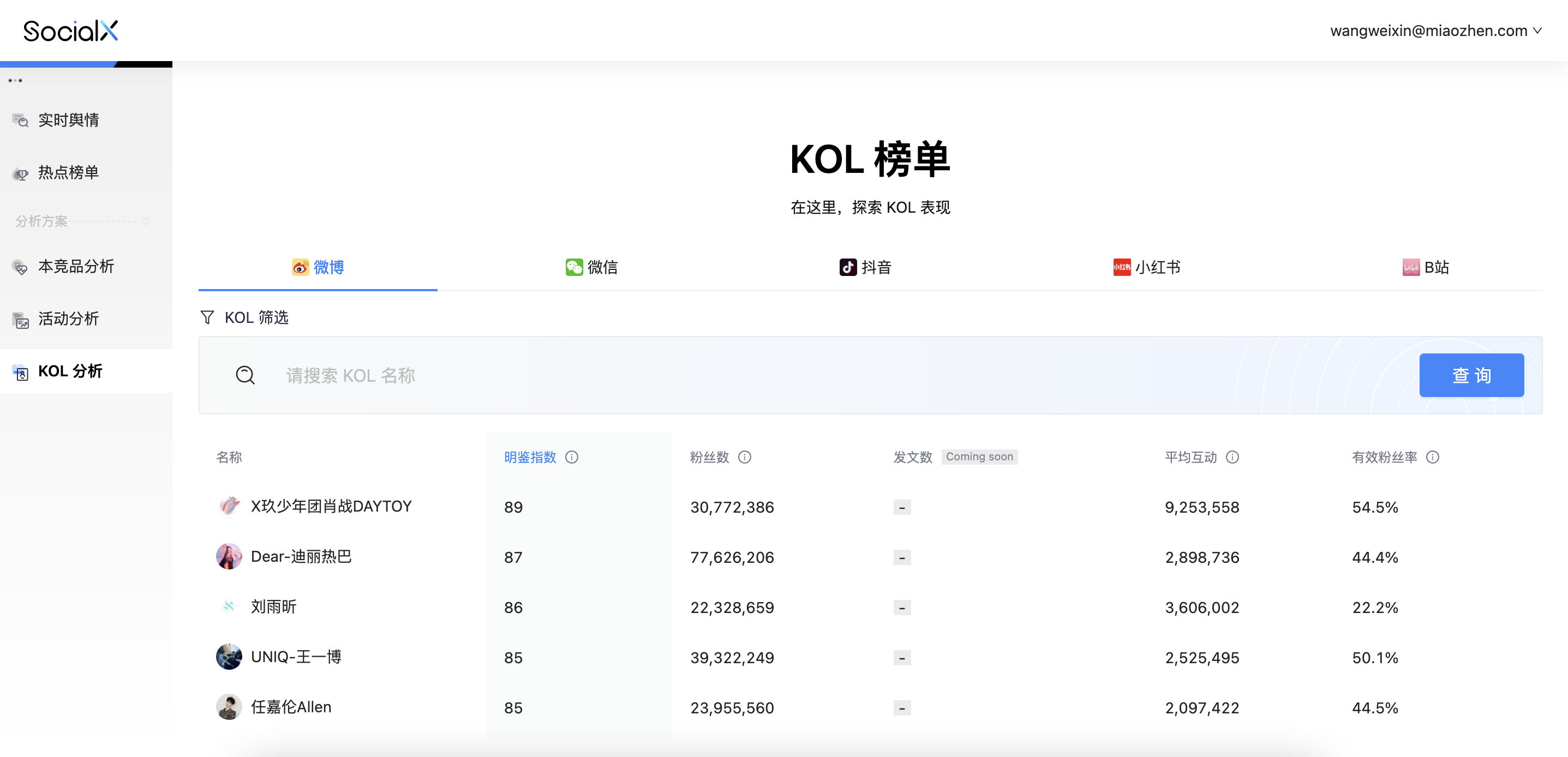Image resolution: width=1568 pixels, height=757 pixels.
Task: Click effective fan rate 50.1%
Action: pyautogui.click(x=1374, y=658)
